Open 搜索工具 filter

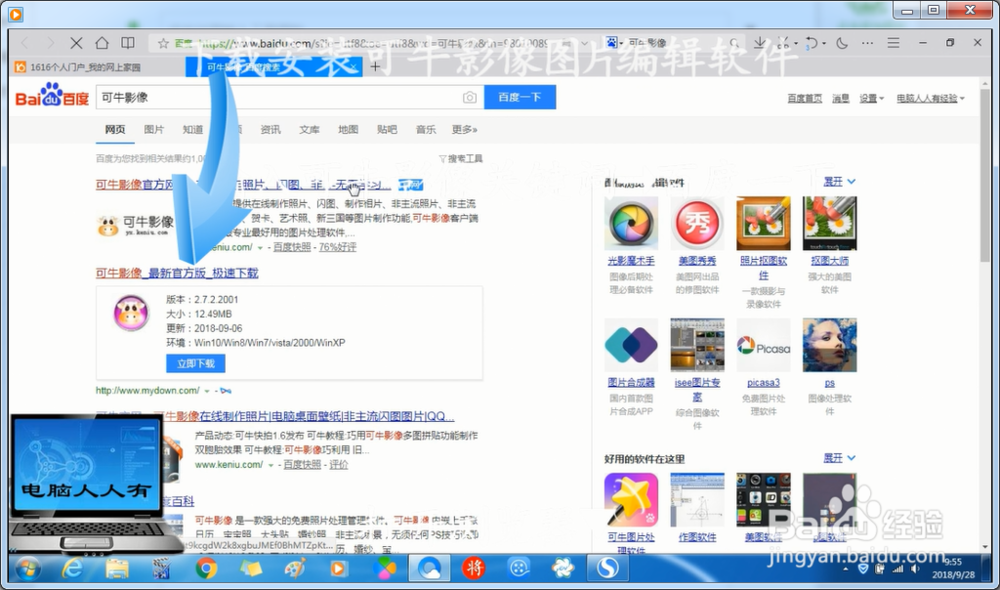click(x=460, y=158)
